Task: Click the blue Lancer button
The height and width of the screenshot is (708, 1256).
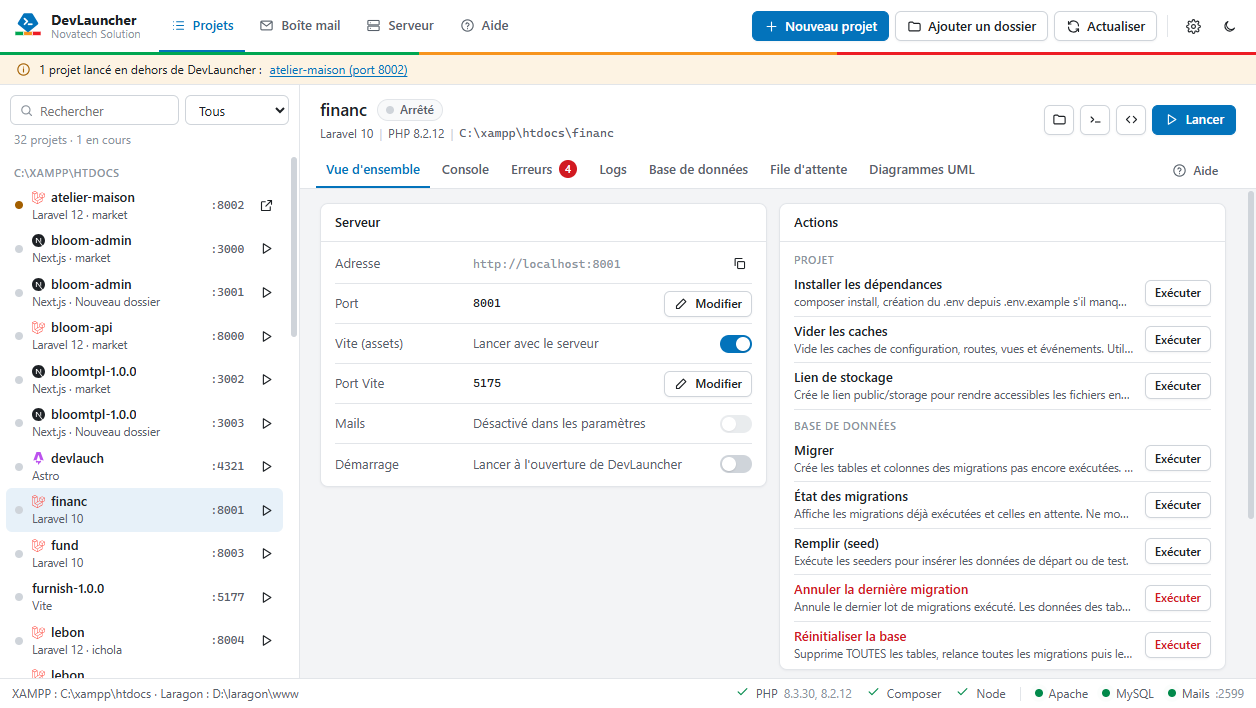Action: (1193, 119)
